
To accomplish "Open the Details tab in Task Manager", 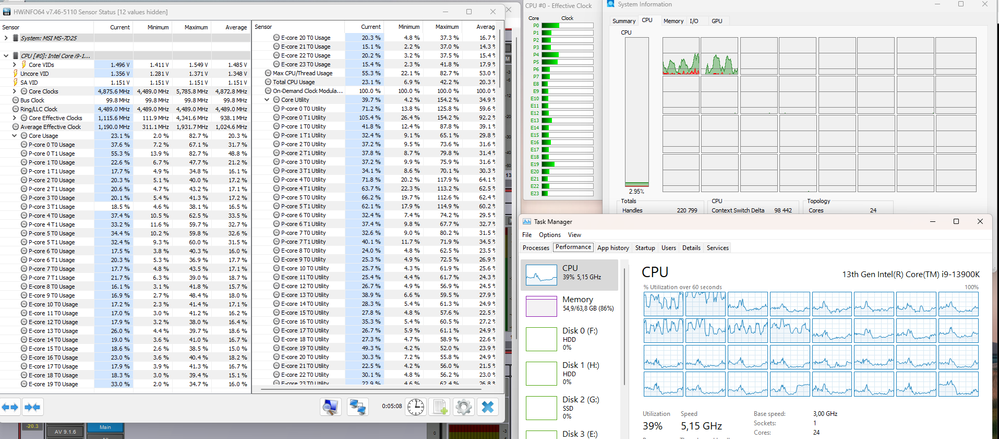I will (x=691, y=247).
